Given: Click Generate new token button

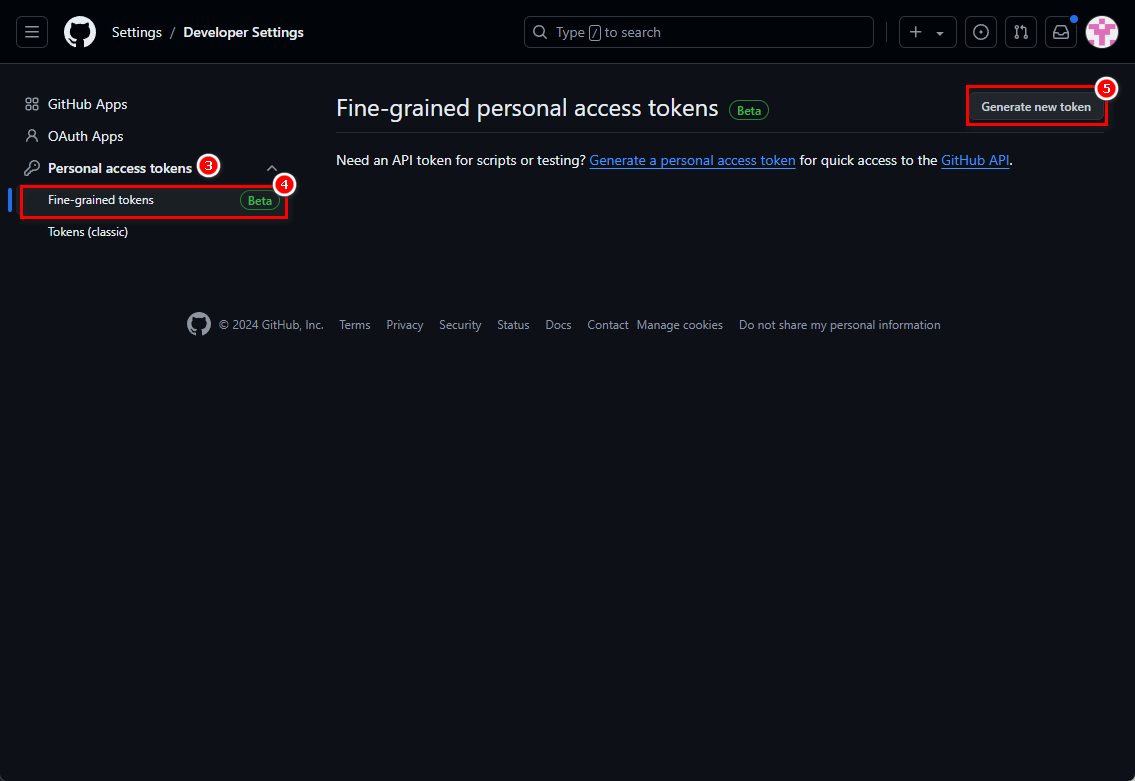Looking at the screenshot, I should (x=1036, y=106).
